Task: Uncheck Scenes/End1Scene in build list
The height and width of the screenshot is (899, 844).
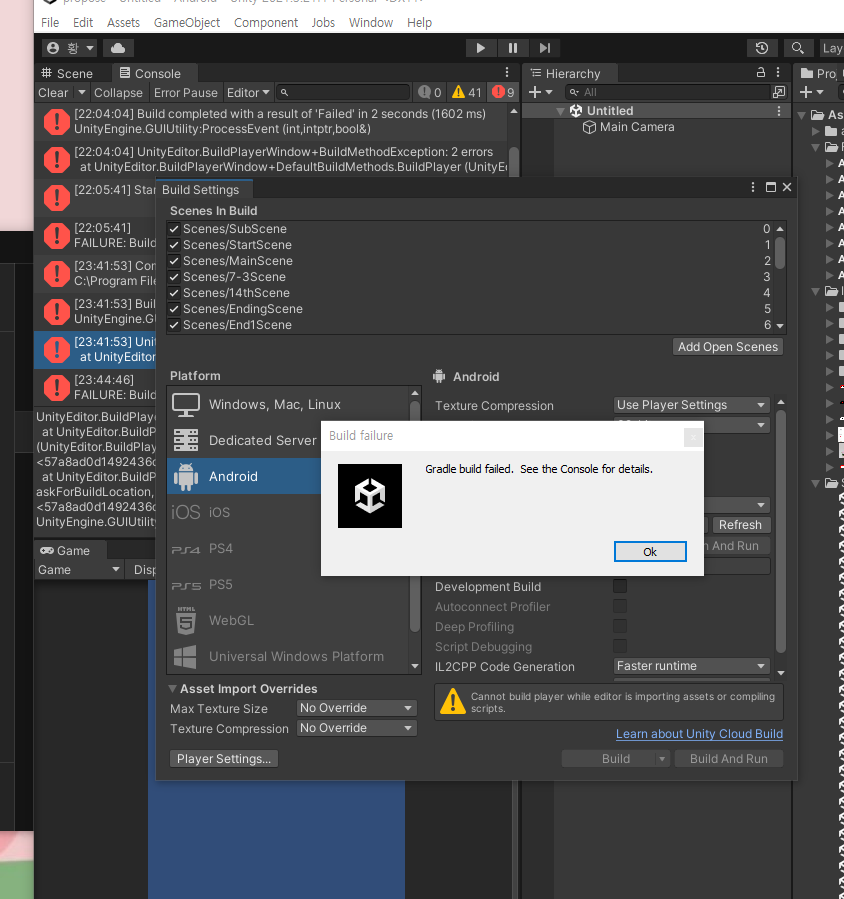Action: click(x=174, y=325)
